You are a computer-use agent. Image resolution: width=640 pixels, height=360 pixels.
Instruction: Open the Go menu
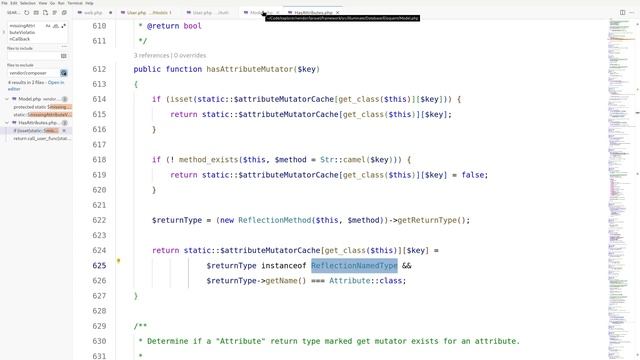click(52, 3)
